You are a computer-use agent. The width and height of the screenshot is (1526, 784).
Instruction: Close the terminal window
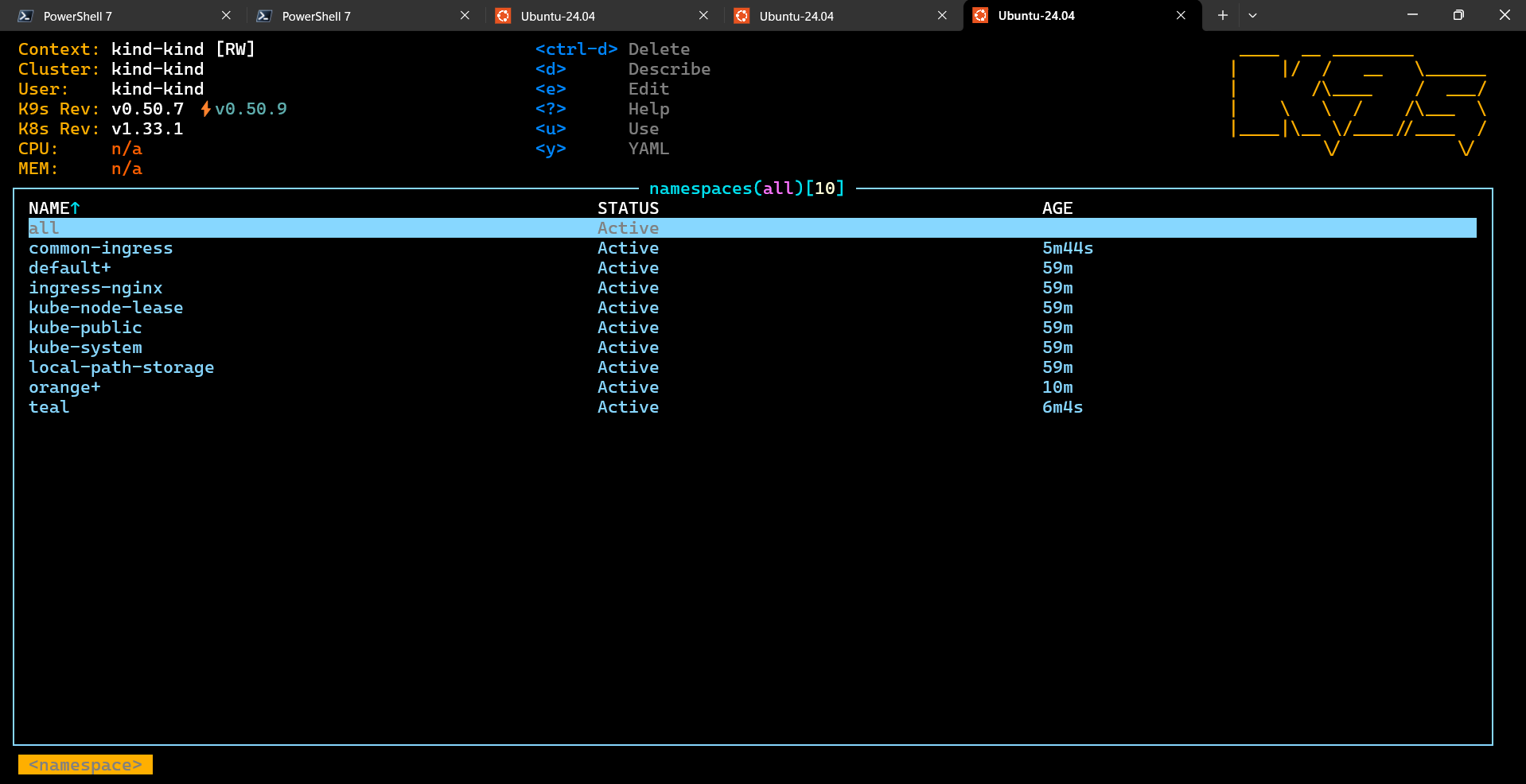(1504, 15)
